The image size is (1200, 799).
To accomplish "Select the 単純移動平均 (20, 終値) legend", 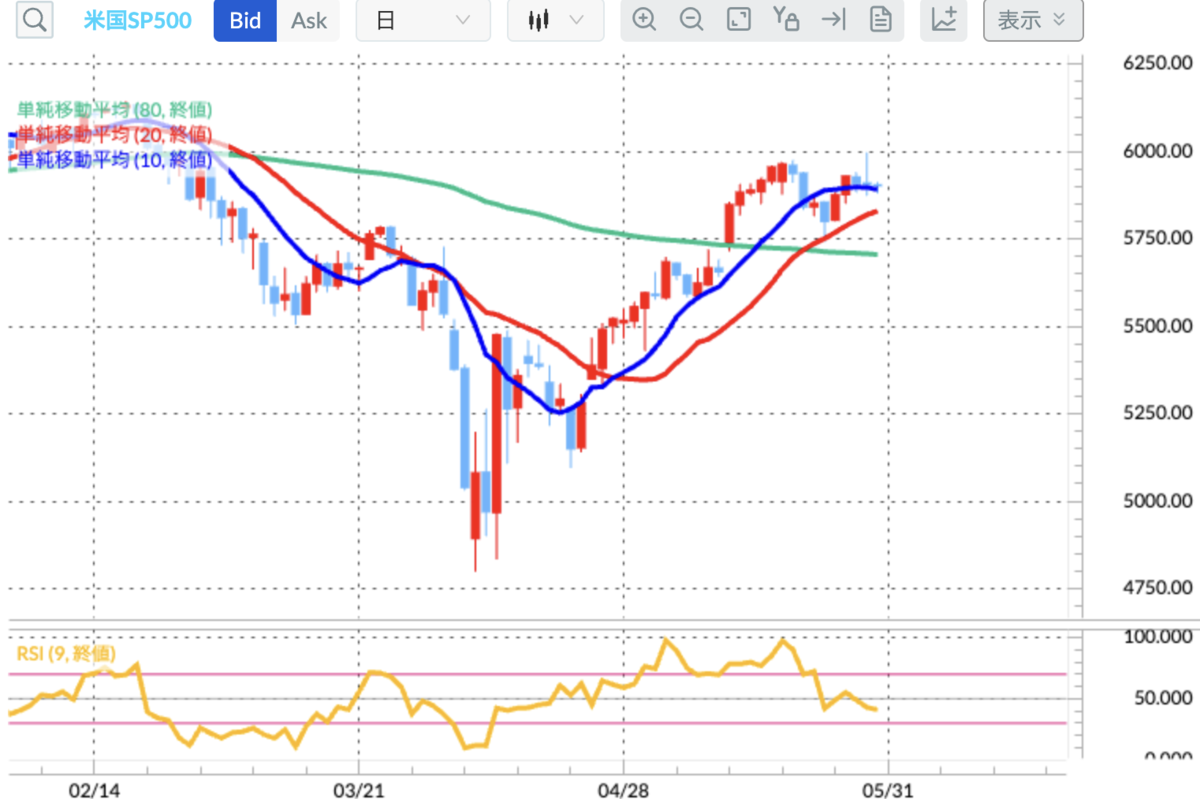I will (x=115, y=134).
